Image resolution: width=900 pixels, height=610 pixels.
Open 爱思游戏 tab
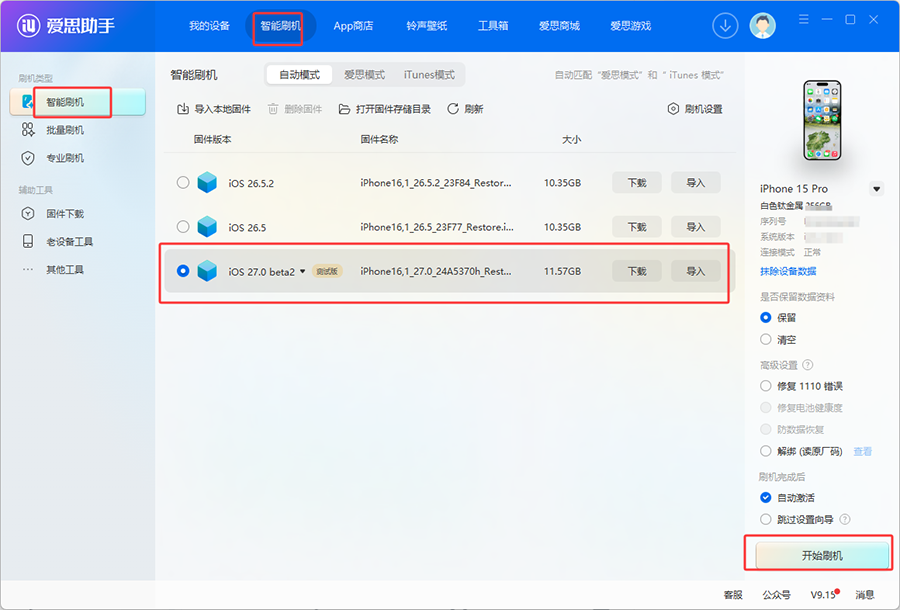click(x=630, y=26)
